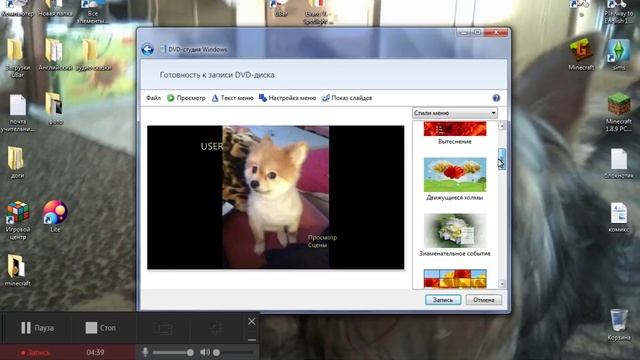Open the minecraft folder on desktop
The height and width of the screenshot is (360, 640).
pos(17,270)
